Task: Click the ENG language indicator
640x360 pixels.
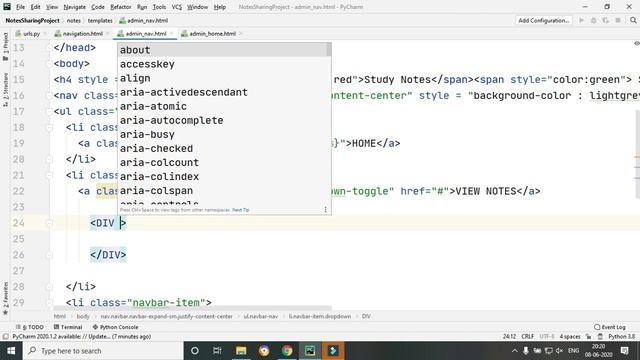Action: tap(573, 351)
